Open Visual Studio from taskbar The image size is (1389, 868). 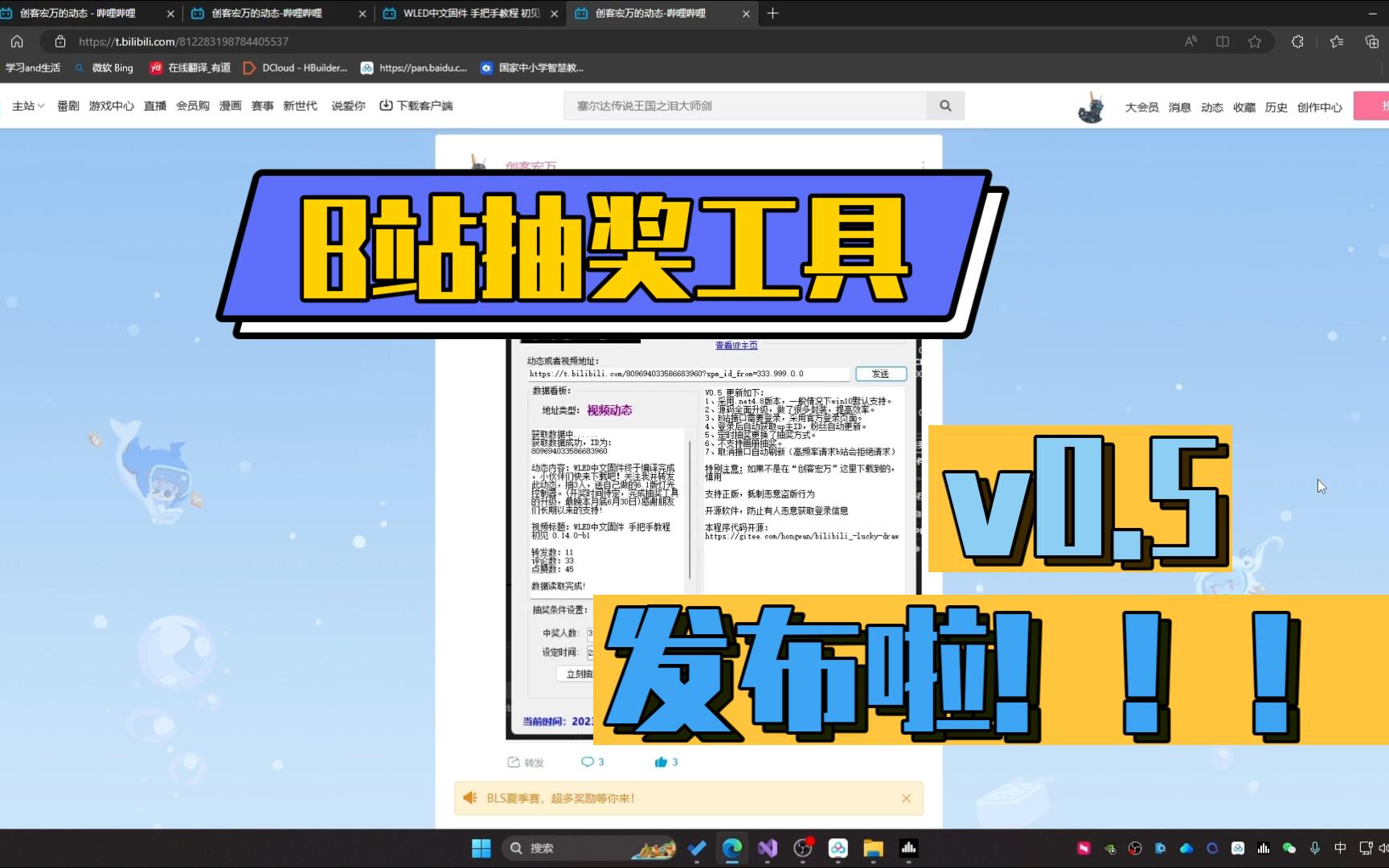[x=768, y=848]
